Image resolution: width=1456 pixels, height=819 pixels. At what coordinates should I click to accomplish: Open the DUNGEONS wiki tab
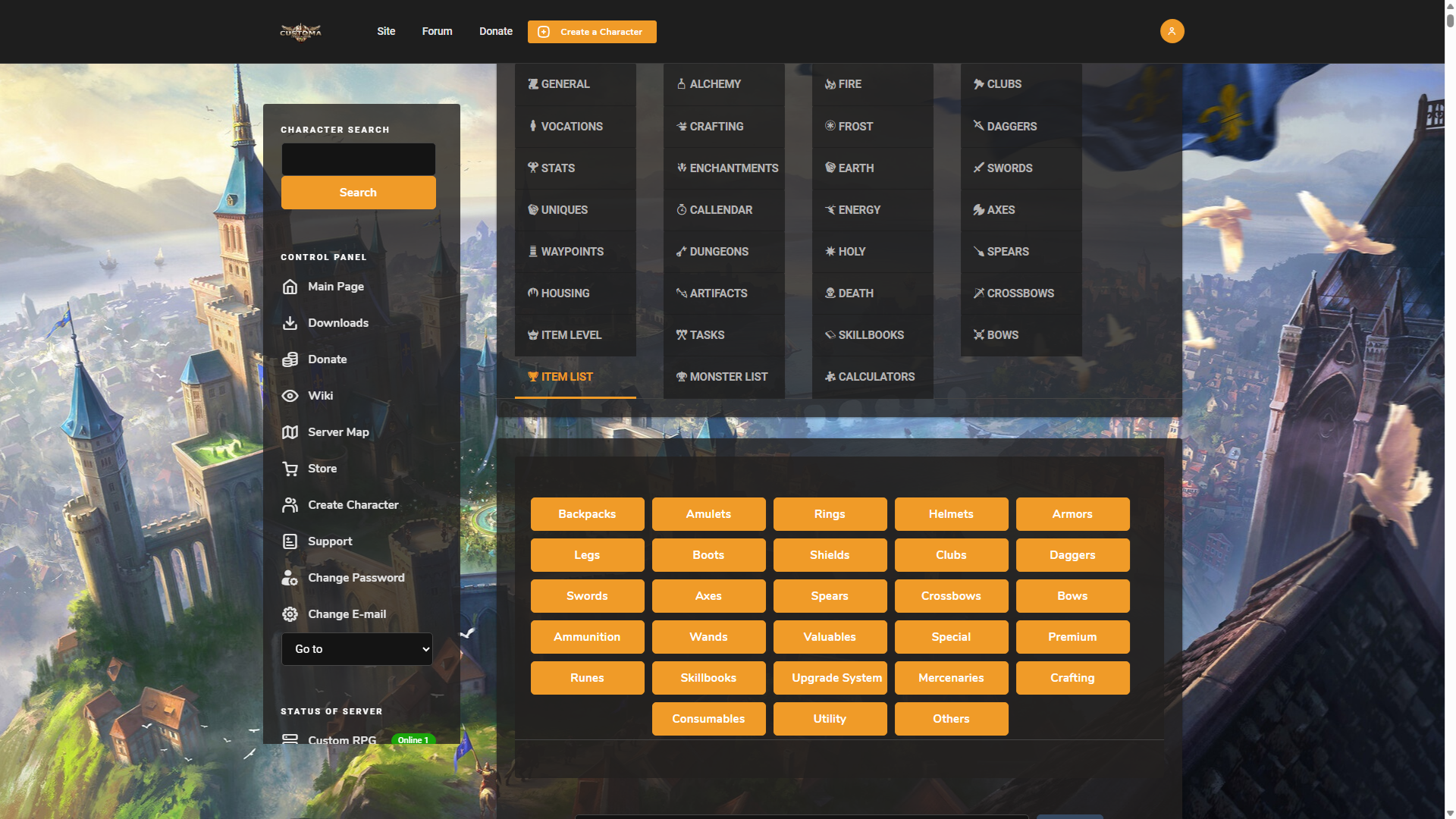point(724,252)
